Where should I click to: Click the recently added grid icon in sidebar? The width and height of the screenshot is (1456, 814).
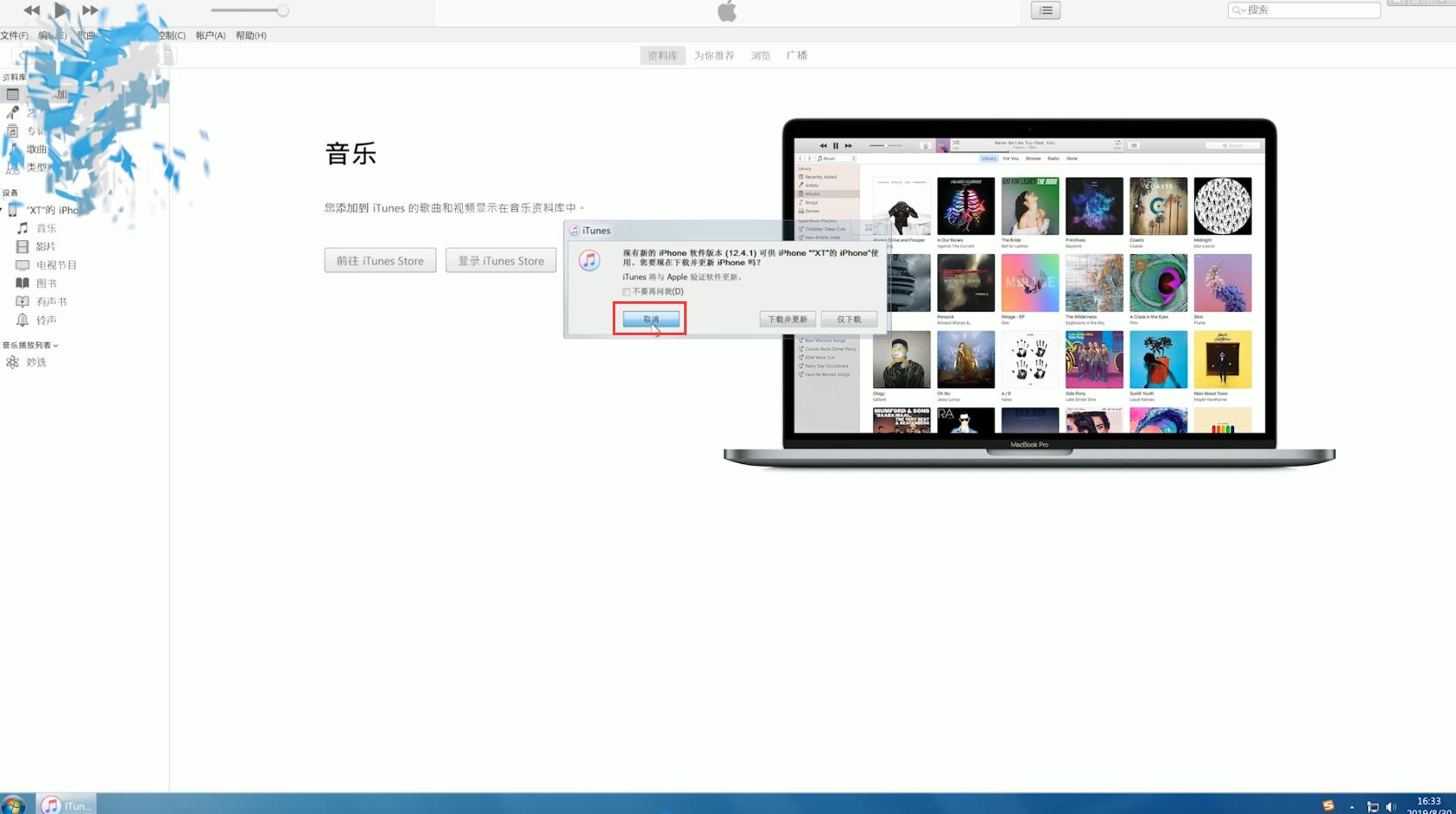coord(12,94)
